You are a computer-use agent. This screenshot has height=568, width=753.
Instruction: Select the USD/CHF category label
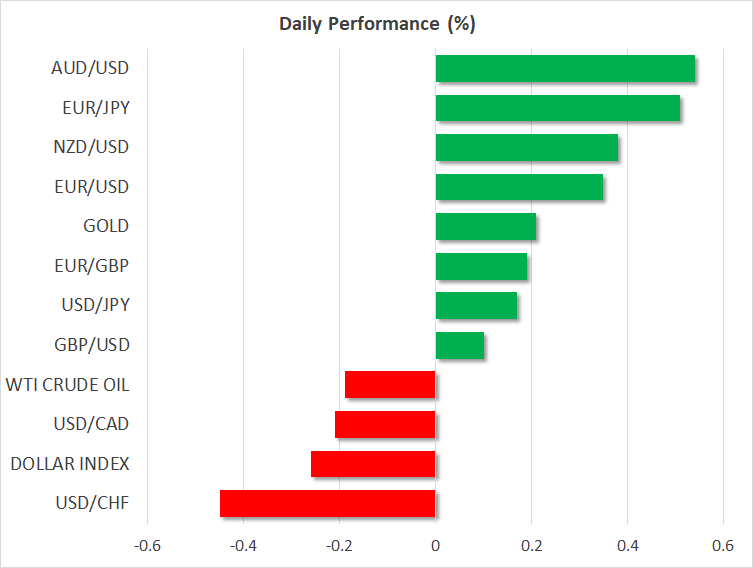[x=91, y=503]
